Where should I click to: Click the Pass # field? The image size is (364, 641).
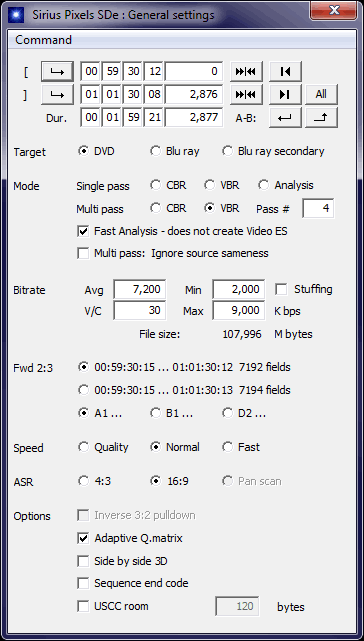pyautogui.click(x=318, y=208)
